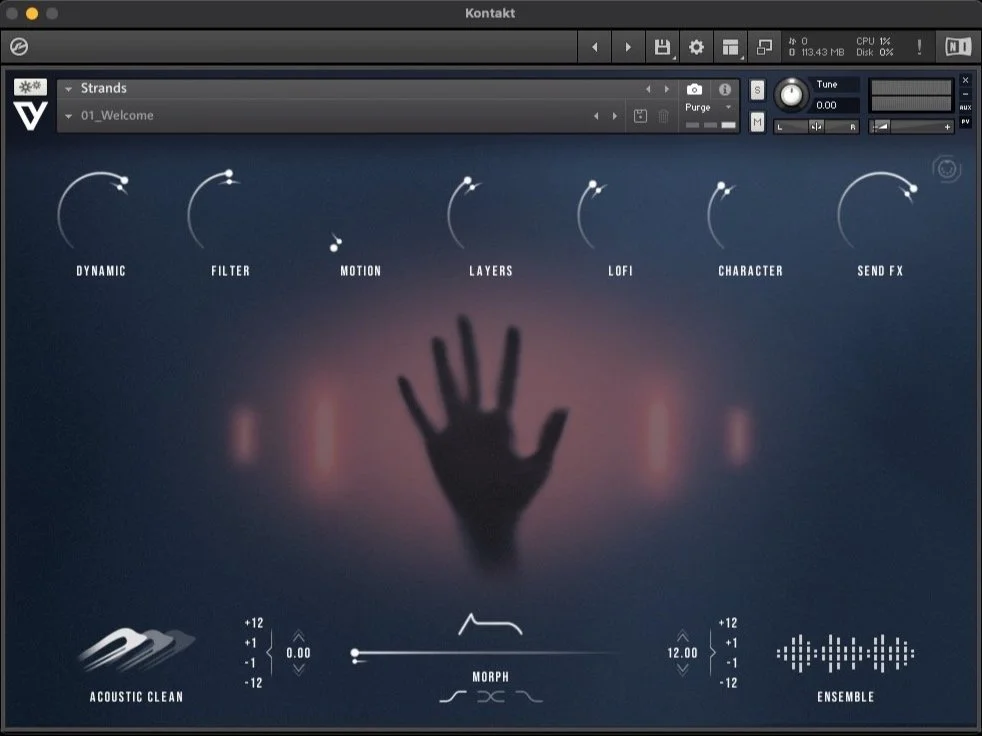Toggle the PV button in instrument header
This screenshot has width=982, height=736.
pos(965,122)
